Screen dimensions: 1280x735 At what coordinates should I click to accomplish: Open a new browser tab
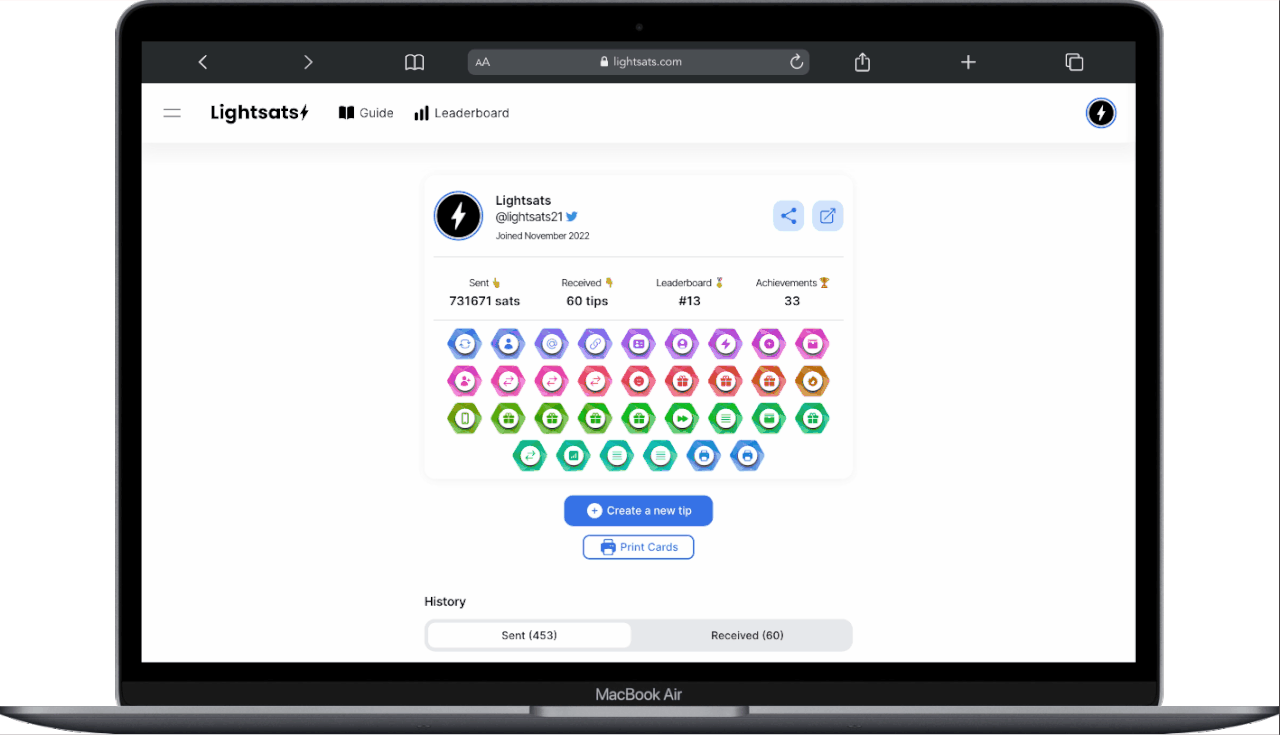click(x=968, y=62)
